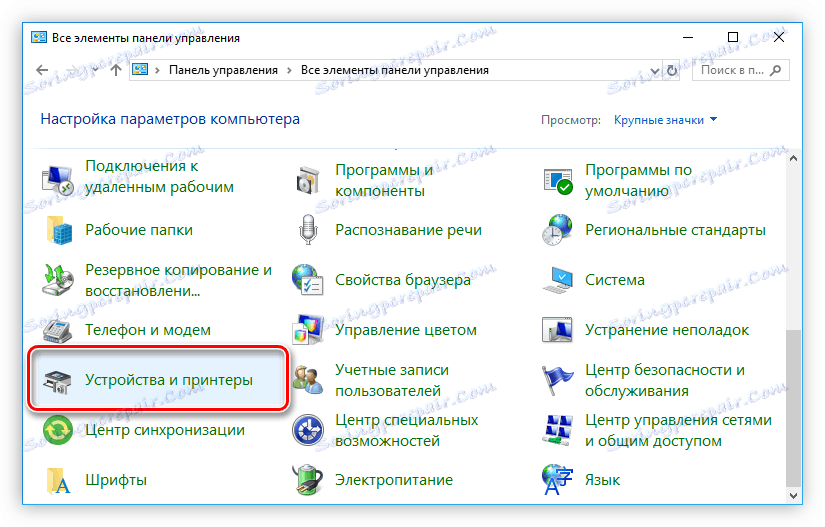
Task: Open the Крупные значки view dropdown
Action: [x=665, y=120]
